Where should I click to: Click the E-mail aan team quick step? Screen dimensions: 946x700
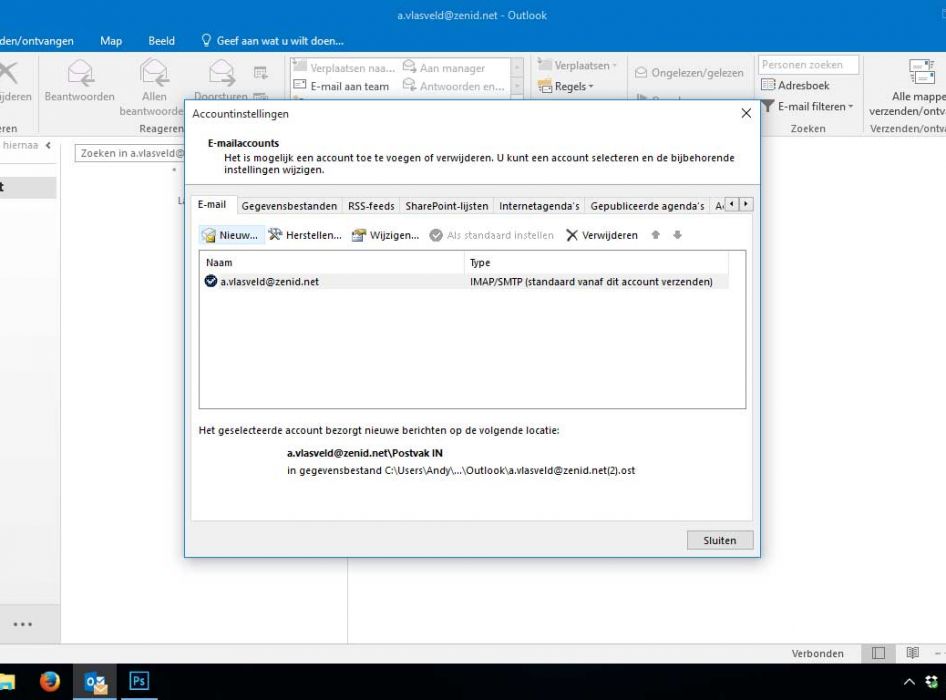click(341, 86)
